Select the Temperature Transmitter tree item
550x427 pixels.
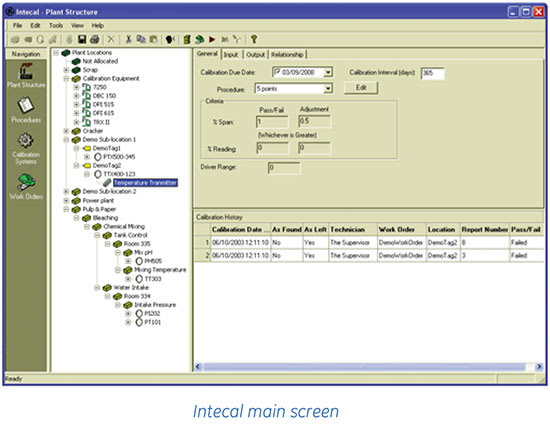145,182
